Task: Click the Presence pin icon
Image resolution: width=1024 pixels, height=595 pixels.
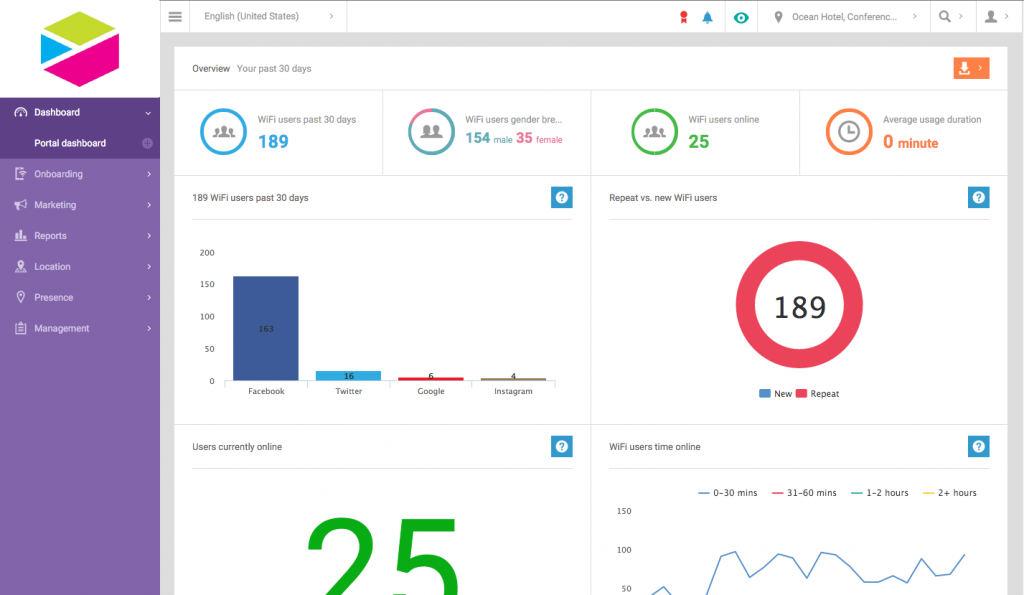Action: [x=21, y=297]
